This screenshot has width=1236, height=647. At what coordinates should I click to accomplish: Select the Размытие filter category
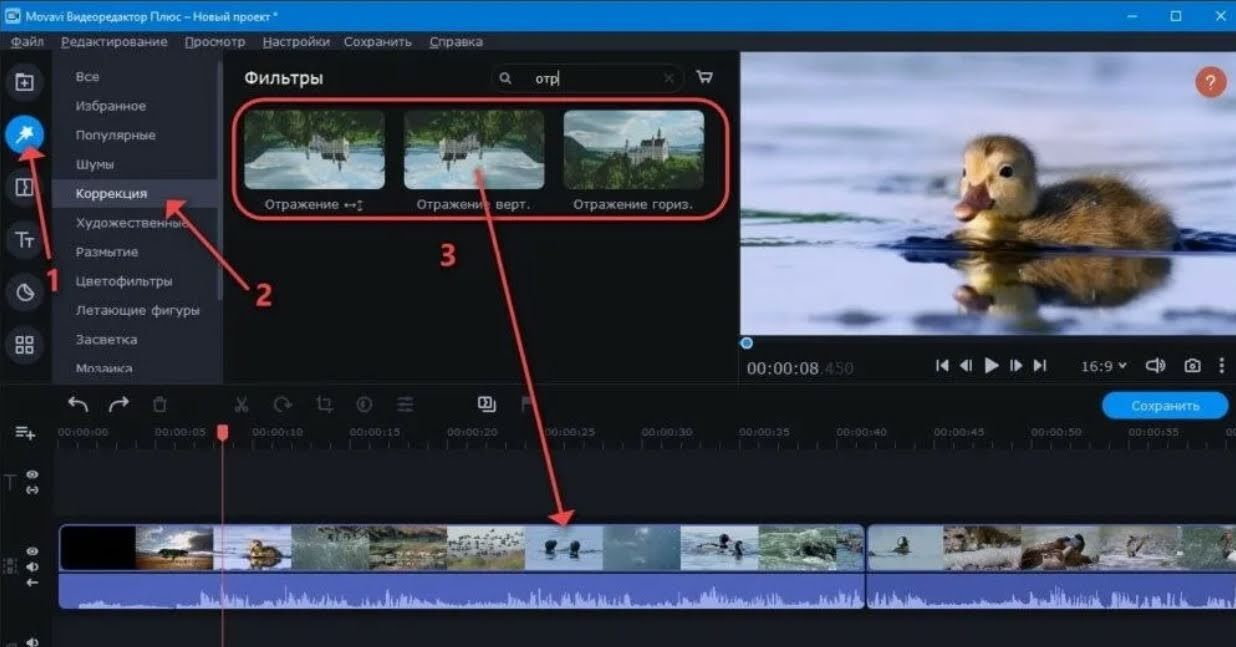pos(107,252)
